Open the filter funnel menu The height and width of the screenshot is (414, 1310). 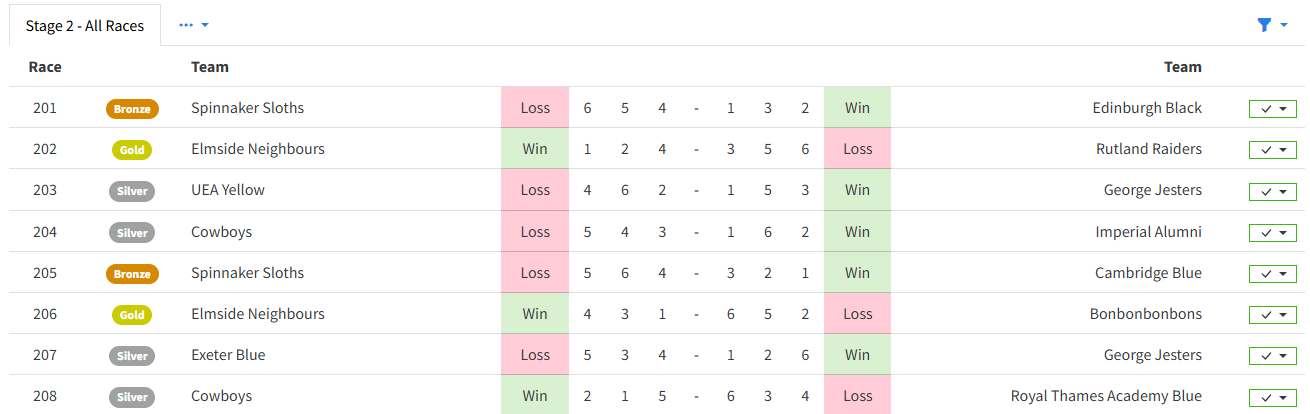click(1272, 25)
